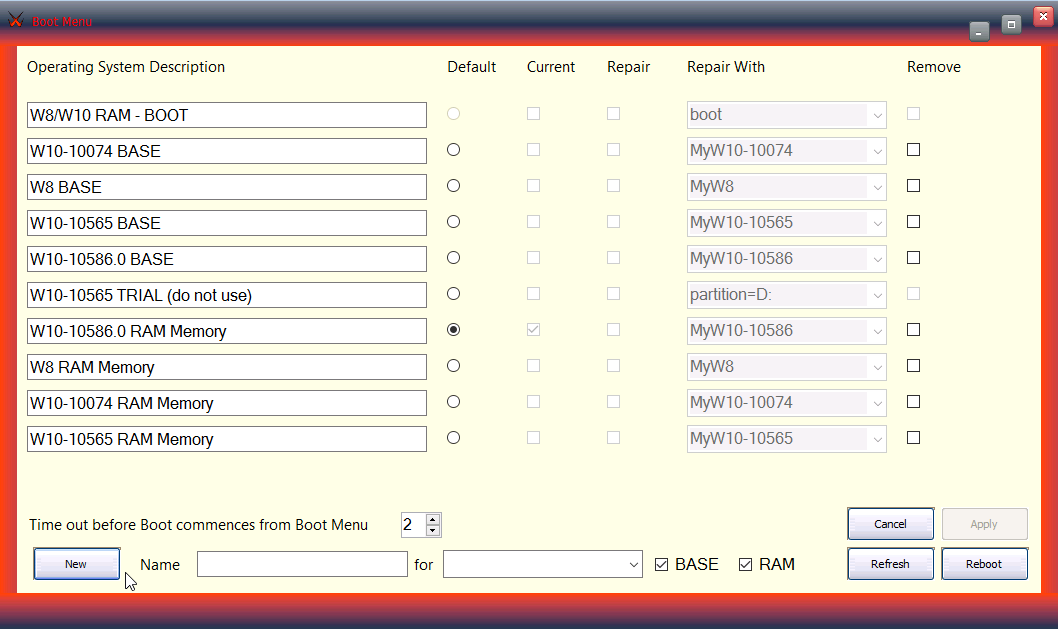
Task: Click the Refresh button
Action: click(x=891, y=564)
